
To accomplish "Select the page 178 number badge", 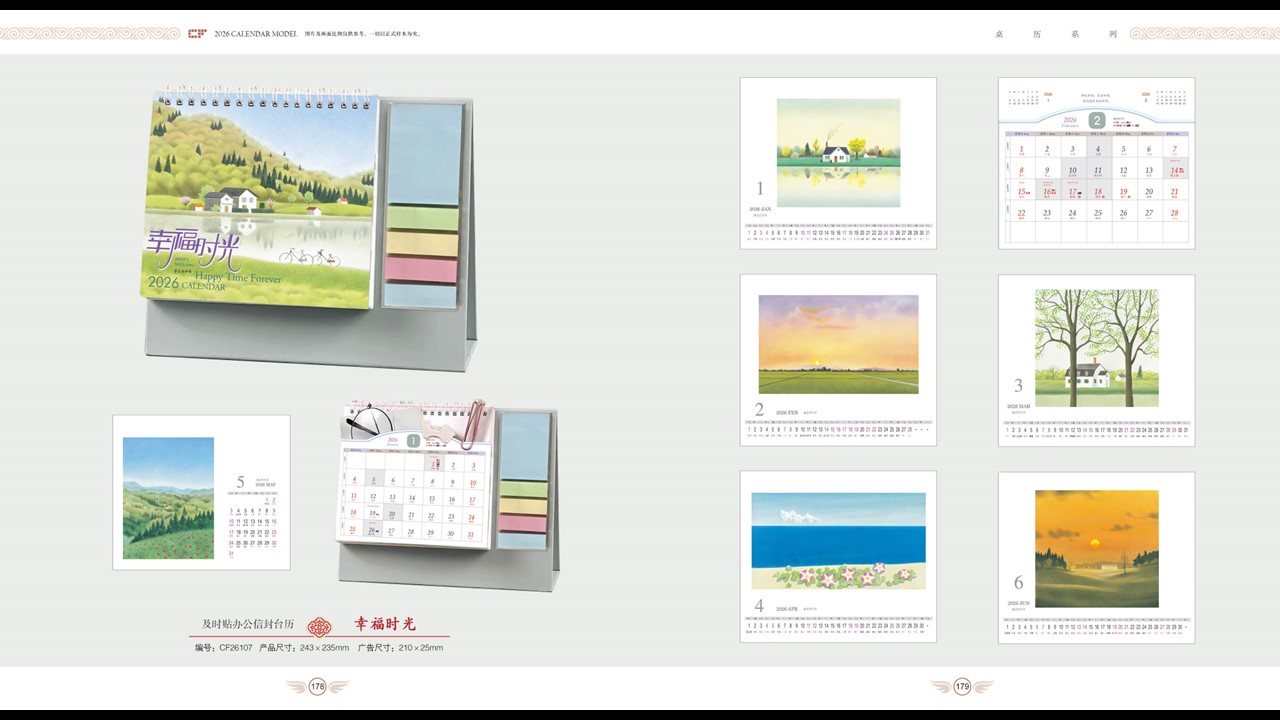I will pyautogui.click(x=317, y=686).
